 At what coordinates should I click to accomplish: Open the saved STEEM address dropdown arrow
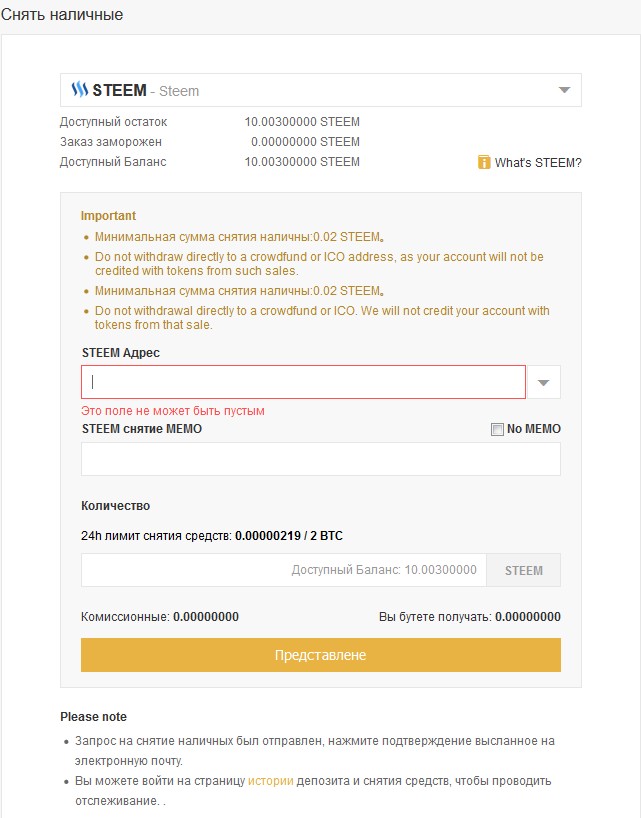[x=543, y=382]
